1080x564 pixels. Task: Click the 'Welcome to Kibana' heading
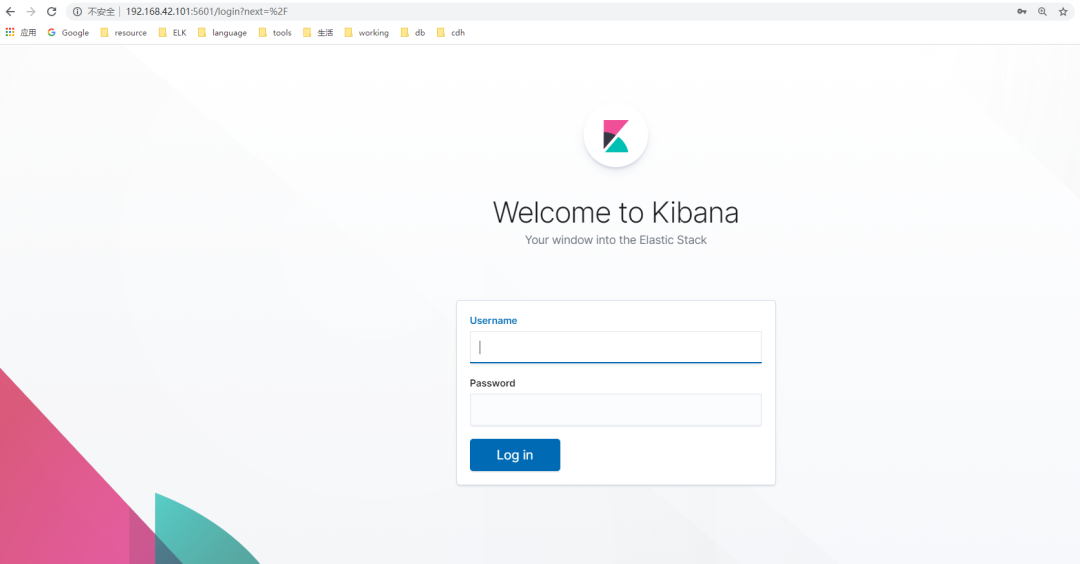pos(616,212)
